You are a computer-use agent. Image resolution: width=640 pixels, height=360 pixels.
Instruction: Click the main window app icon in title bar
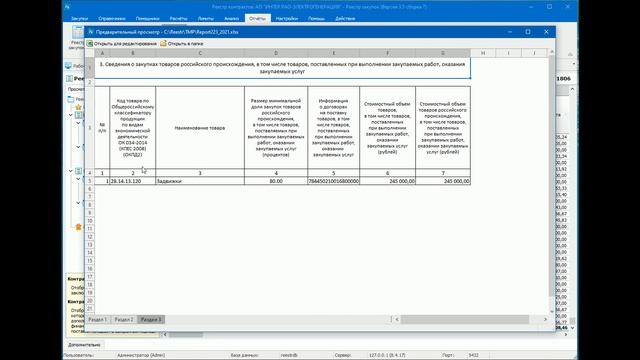coord(68,7)
